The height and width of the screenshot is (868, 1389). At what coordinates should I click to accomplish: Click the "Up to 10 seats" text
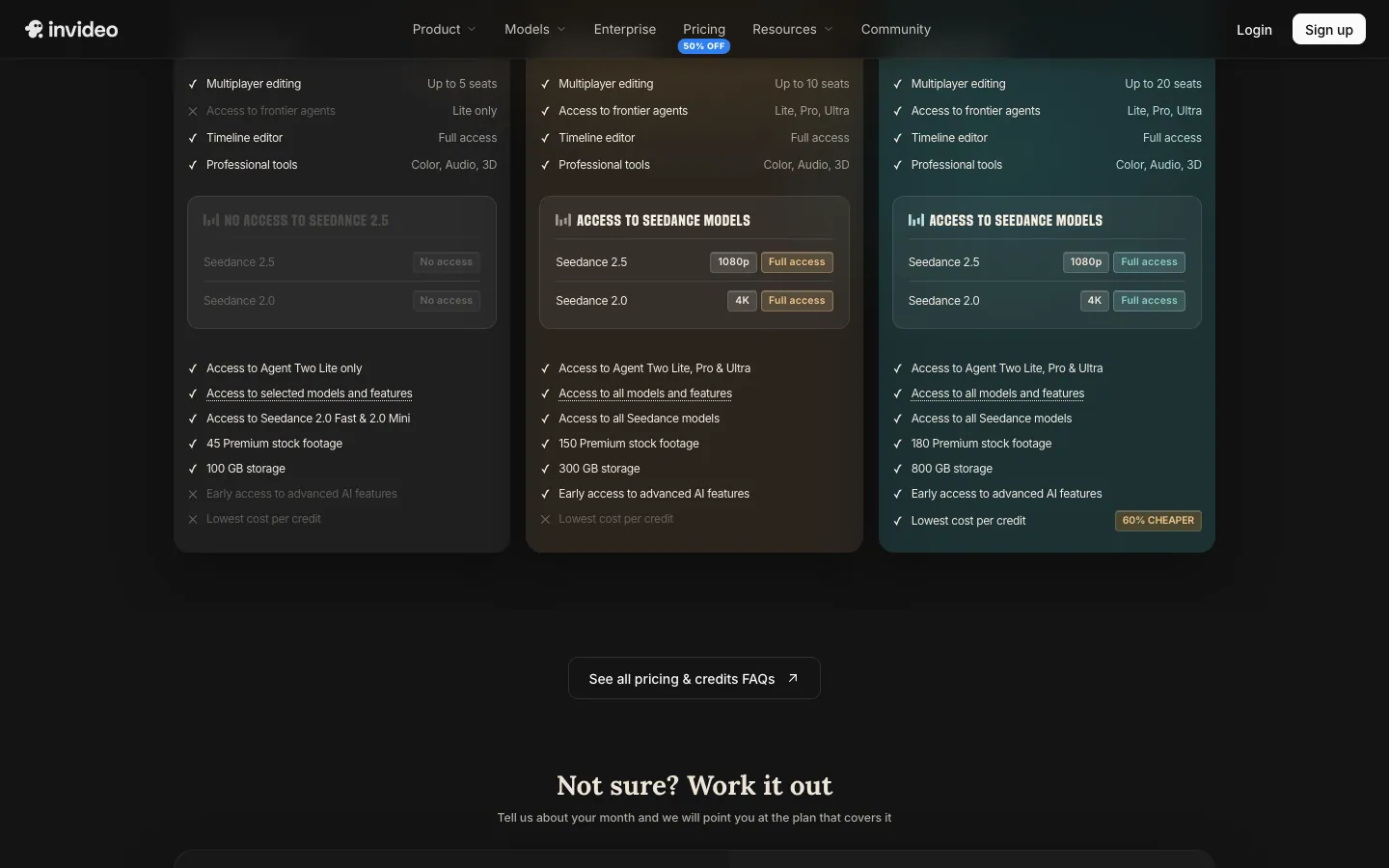[x=812, y=84]
